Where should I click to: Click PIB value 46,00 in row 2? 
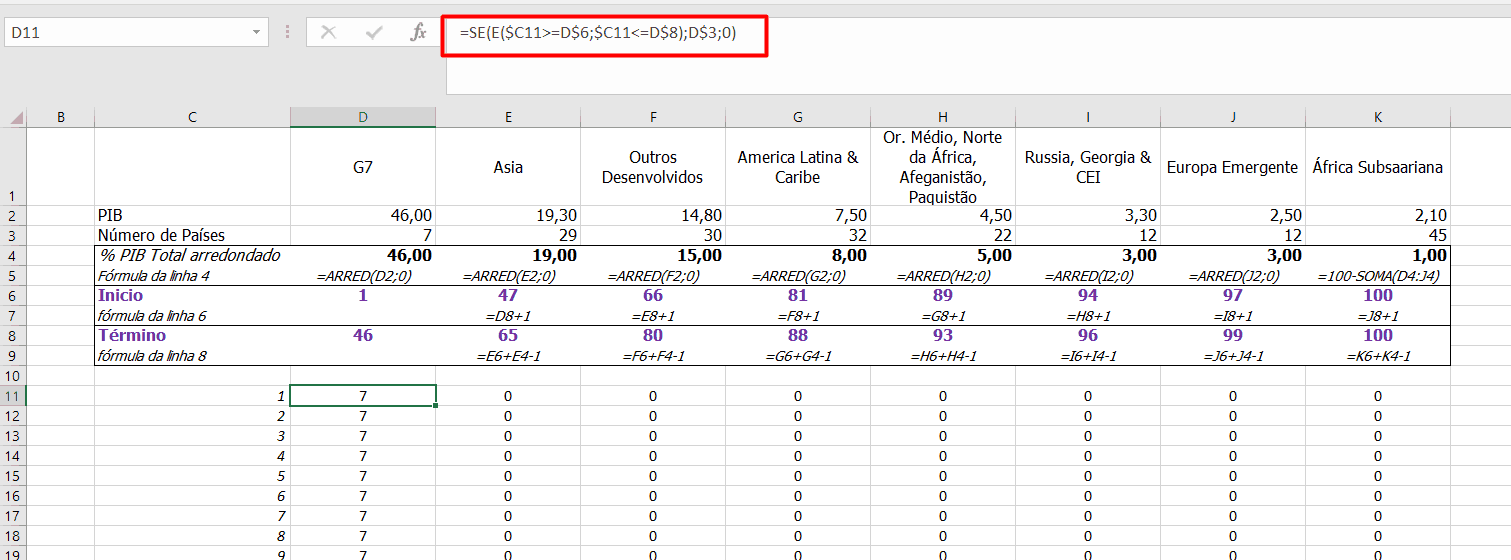click(x=363, y=216)
